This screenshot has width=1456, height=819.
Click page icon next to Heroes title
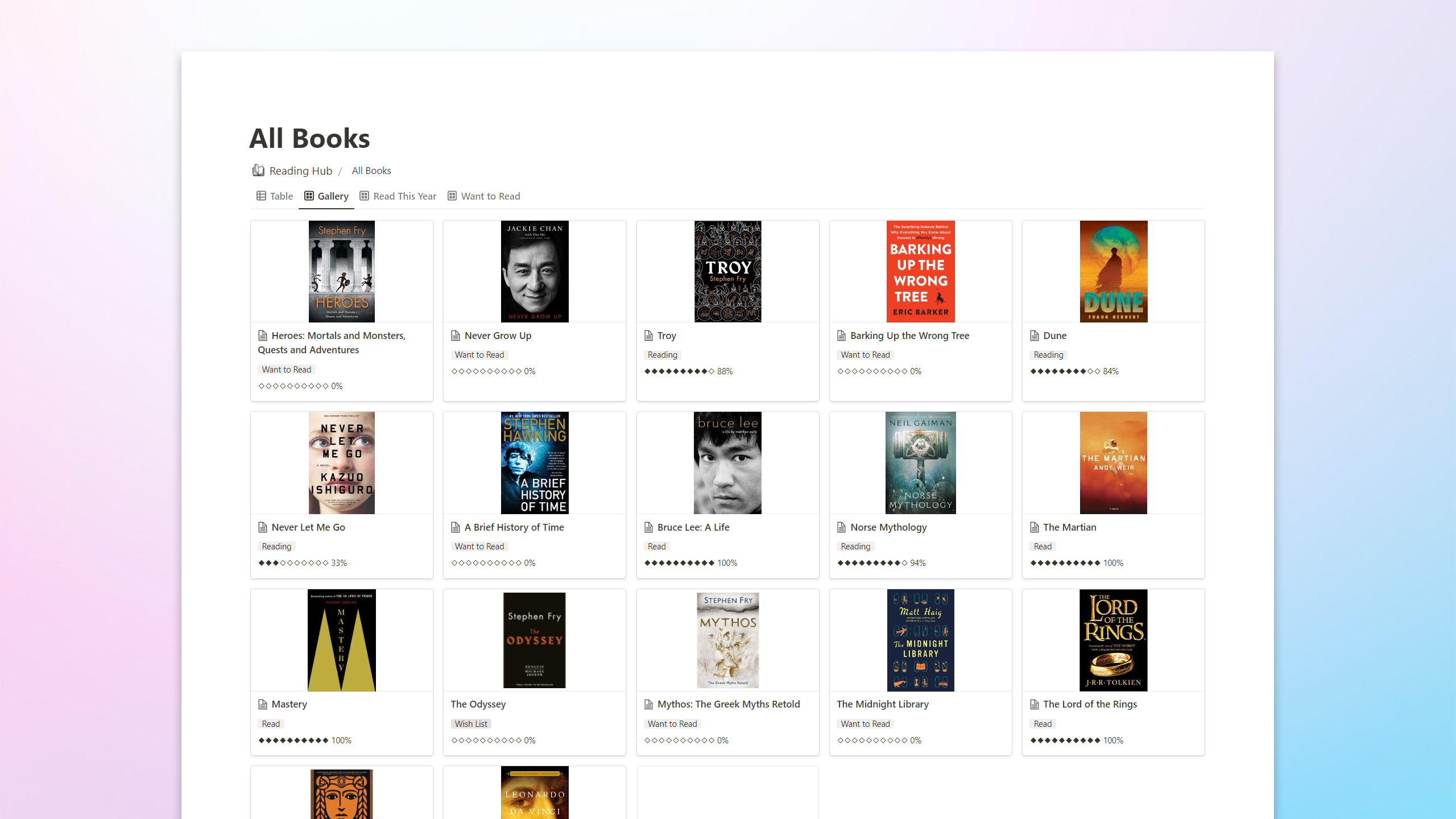click(263, 336)
